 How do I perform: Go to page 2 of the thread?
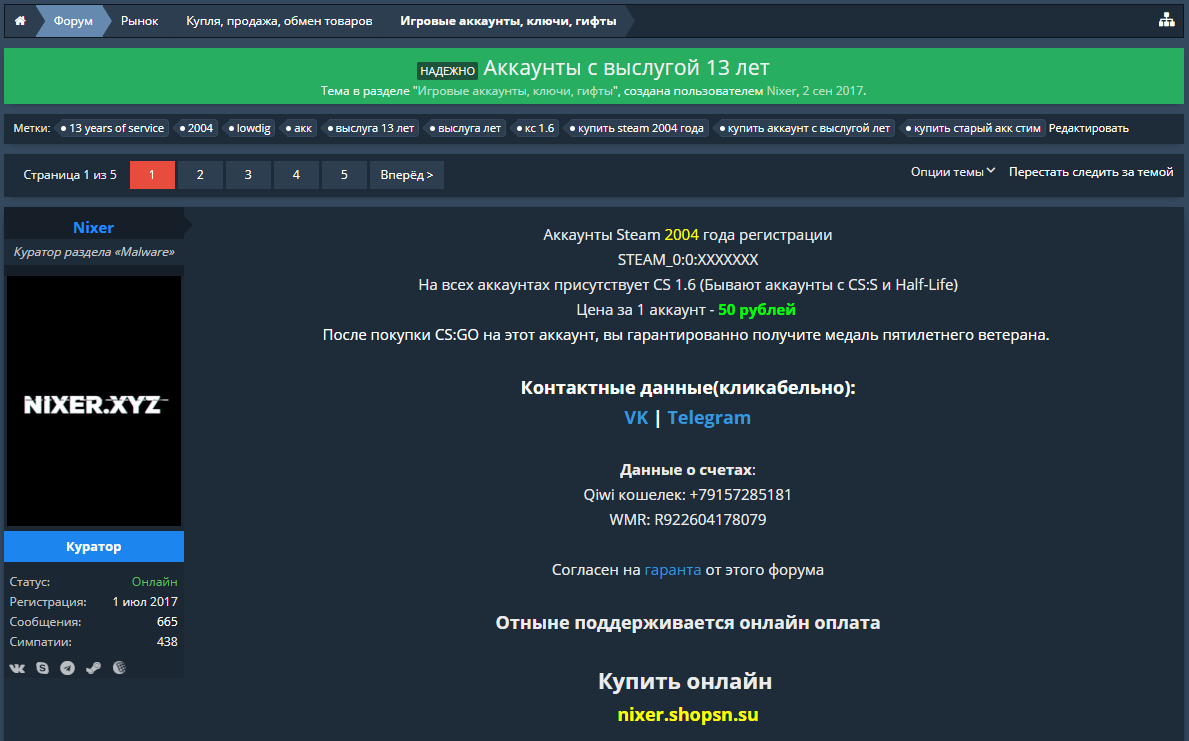(x=200, y=175)
